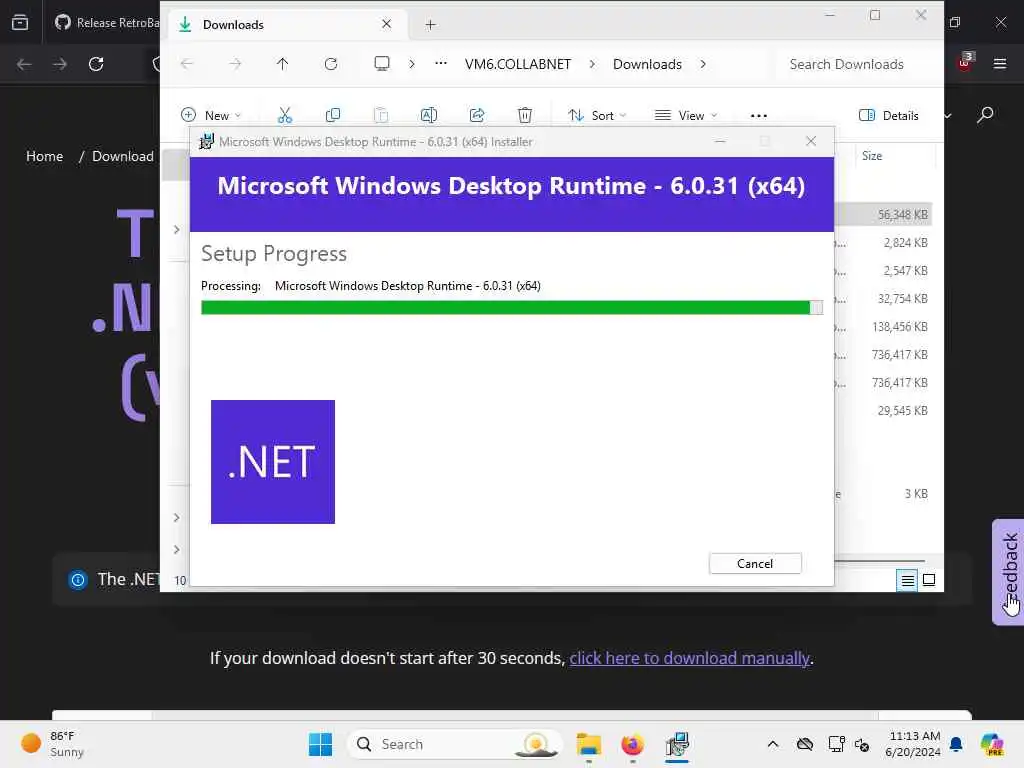
Task: Click the manual download link
Action: point(690,658)
